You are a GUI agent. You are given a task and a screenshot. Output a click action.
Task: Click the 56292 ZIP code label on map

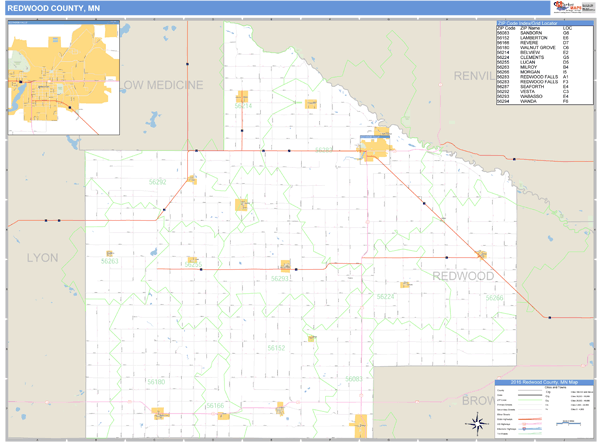click(x=158, y=182)
